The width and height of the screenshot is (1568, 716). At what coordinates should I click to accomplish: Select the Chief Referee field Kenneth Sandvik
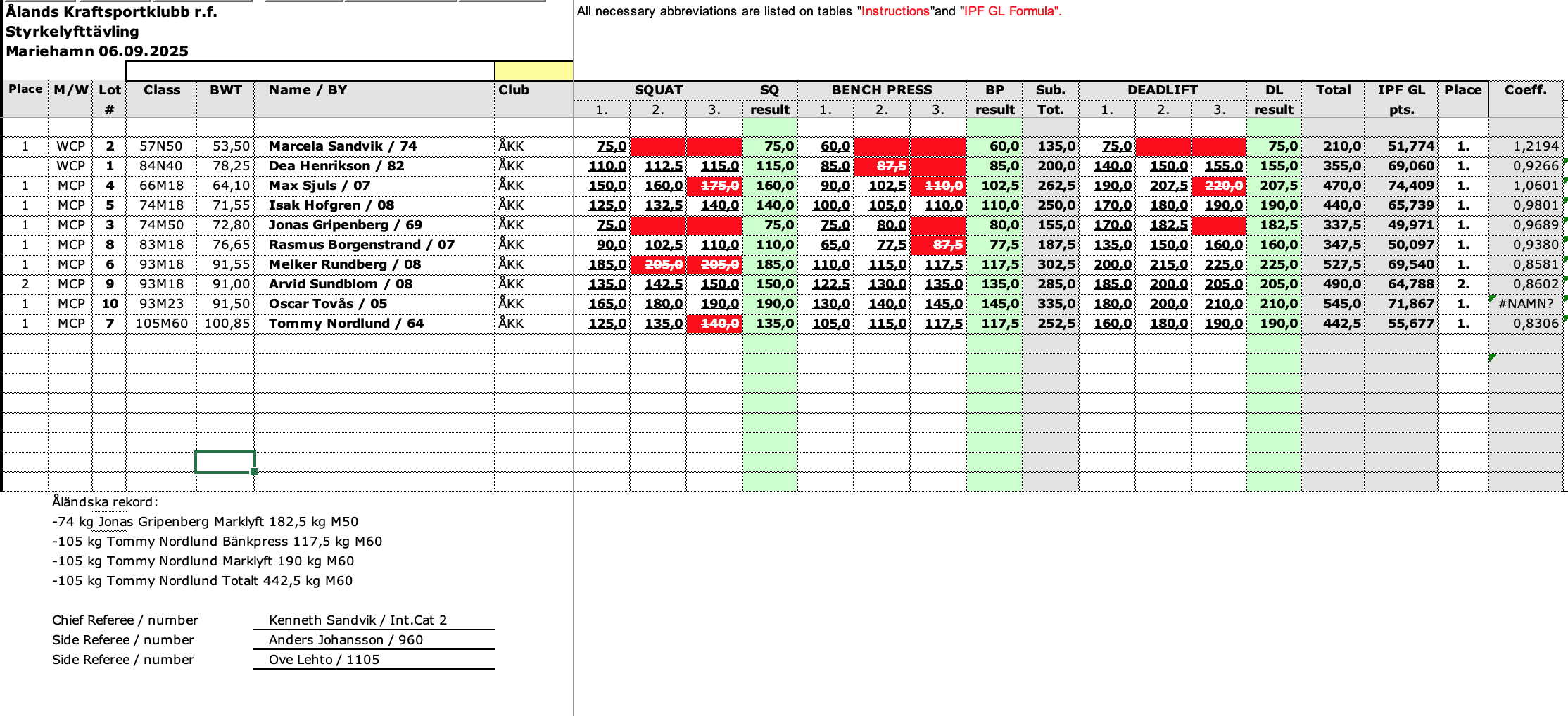[x=358, y=620]
